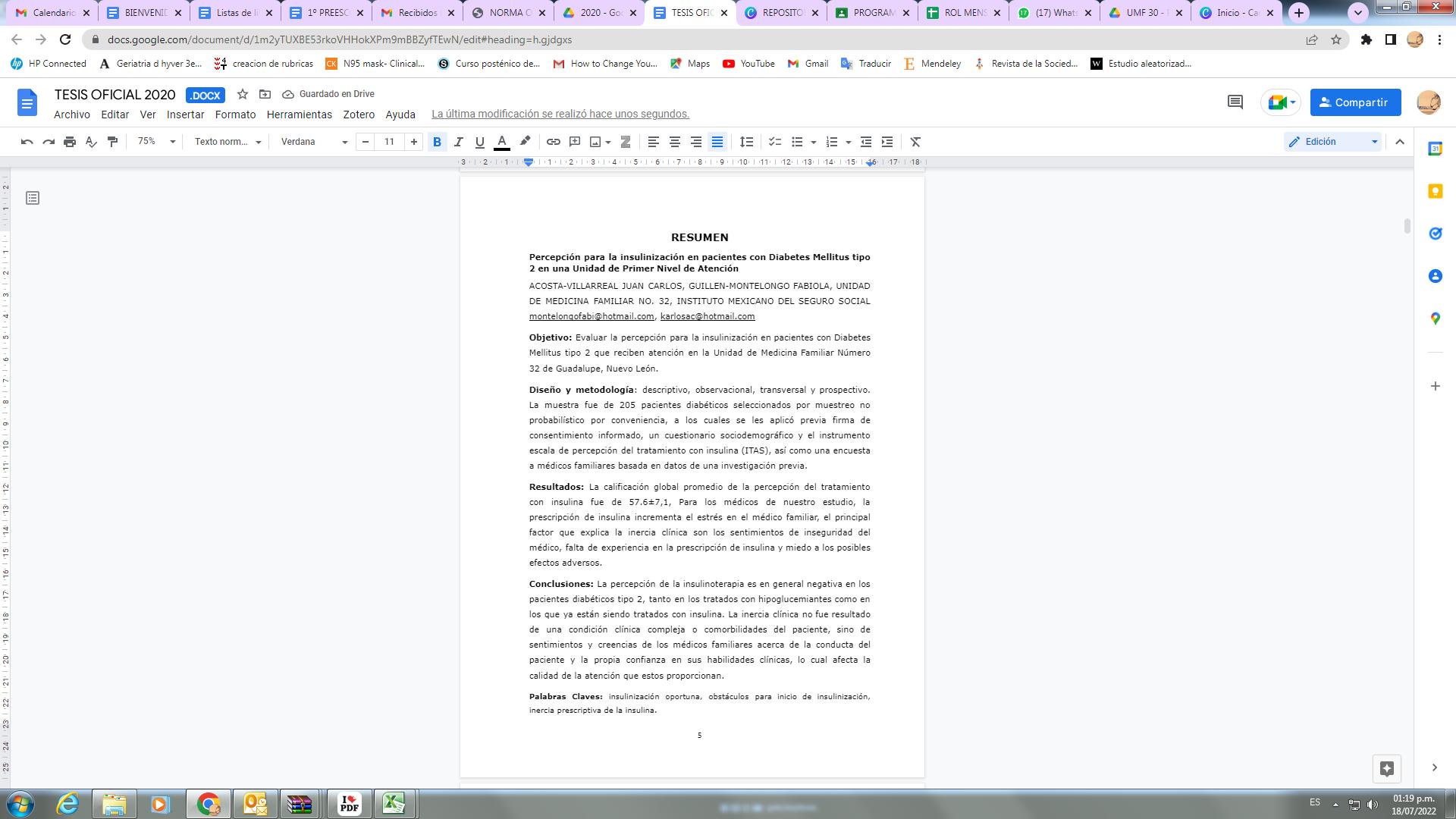The width and height of the screenshot is (1456, 819).
Task: Open the Herramientas menu
Action: click(300, 115)
